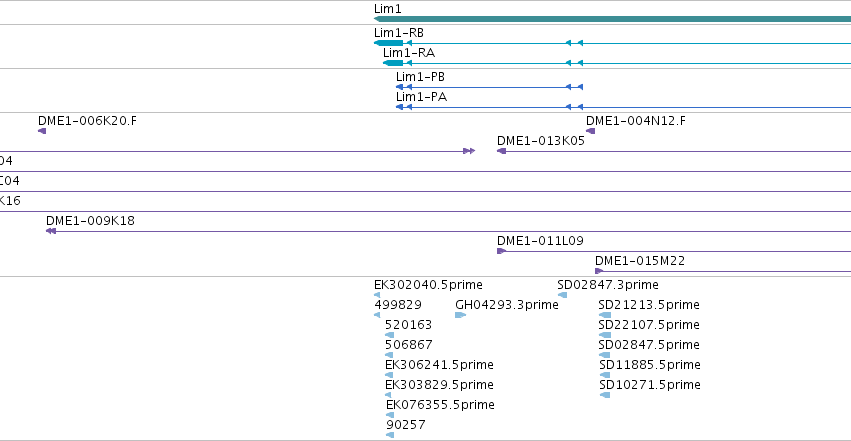Click the SD21213.5prime label
Viewport: 851px width, 441px height.
coord(649,305)
